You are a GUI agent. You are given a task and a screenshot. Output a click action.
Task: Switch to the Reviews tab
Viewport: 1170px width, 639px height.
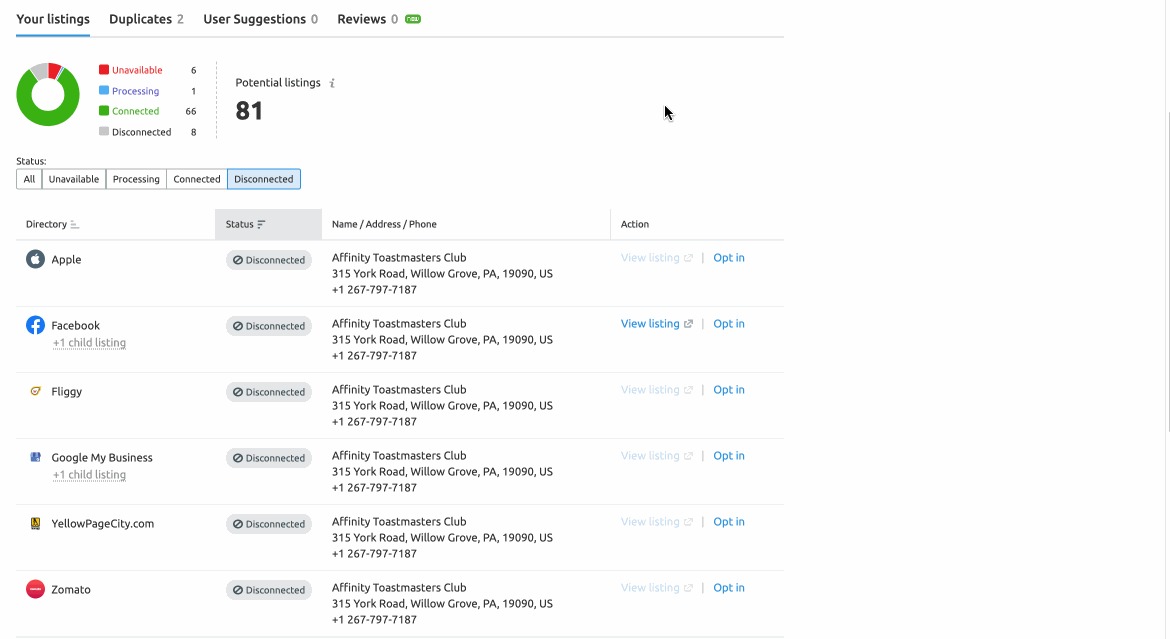coord(368,19)
